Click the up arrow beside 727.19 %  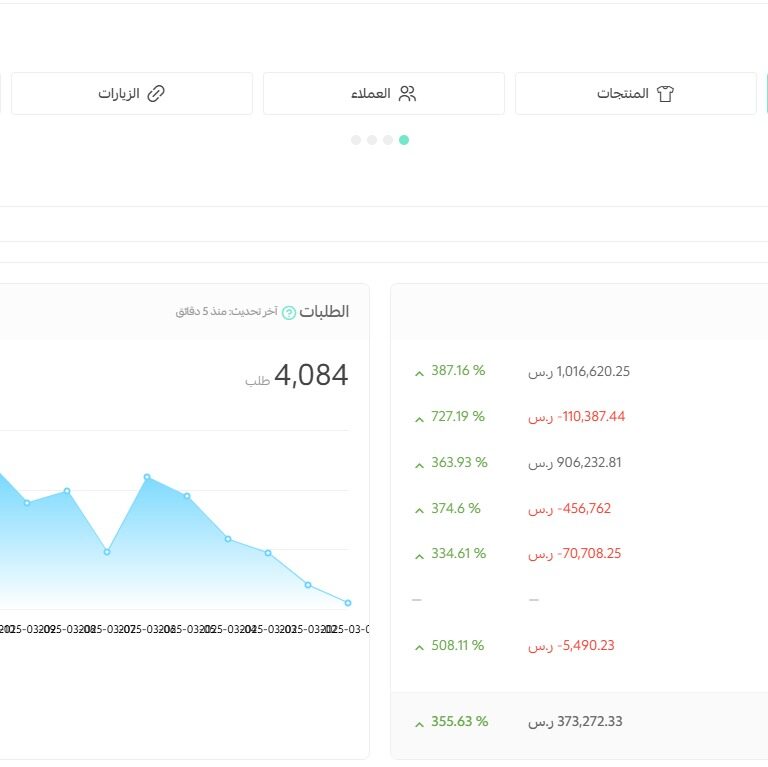[x=419, y=420]
